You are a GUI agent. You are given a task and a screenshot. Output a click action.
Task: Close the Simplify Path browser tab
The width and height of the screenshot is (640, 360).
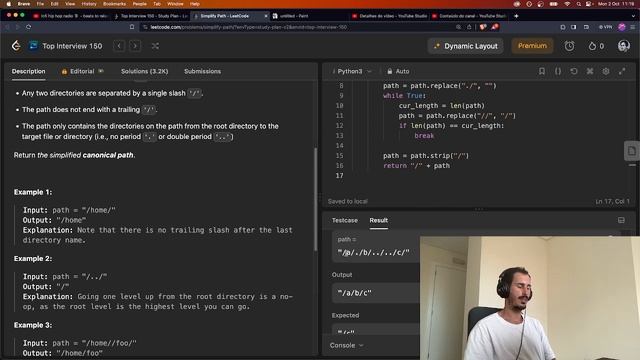[x=266, y=16]
